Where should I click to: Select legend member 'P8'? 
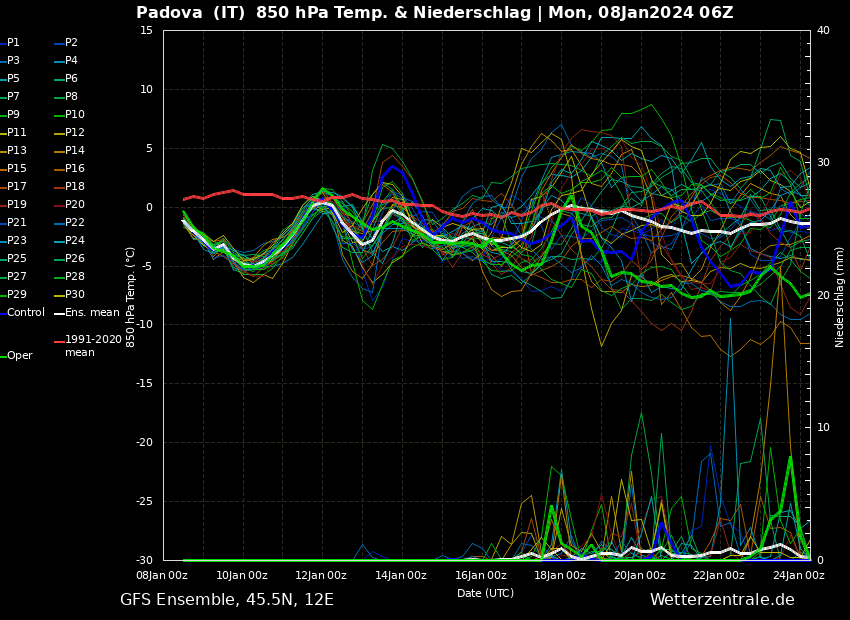[x=72, y=96]
